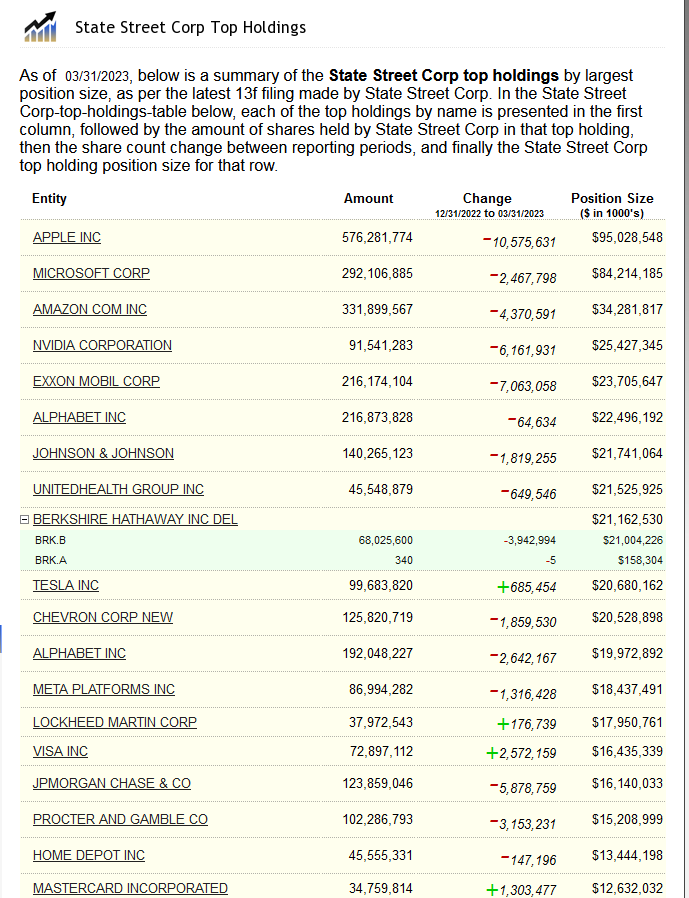Click Microsoft's position size $84,214,185
Image resolution: width=689 pixels, height=898 pixels.
coord(627,273)
